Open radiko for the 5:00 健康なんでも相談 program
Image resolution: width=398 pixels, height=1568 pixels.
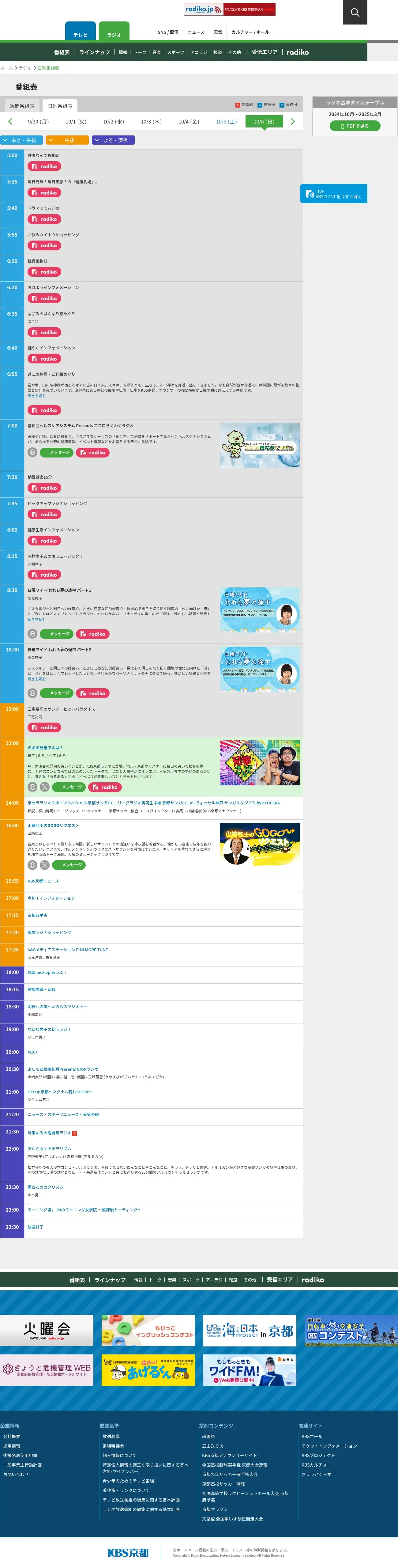[44, 166]
